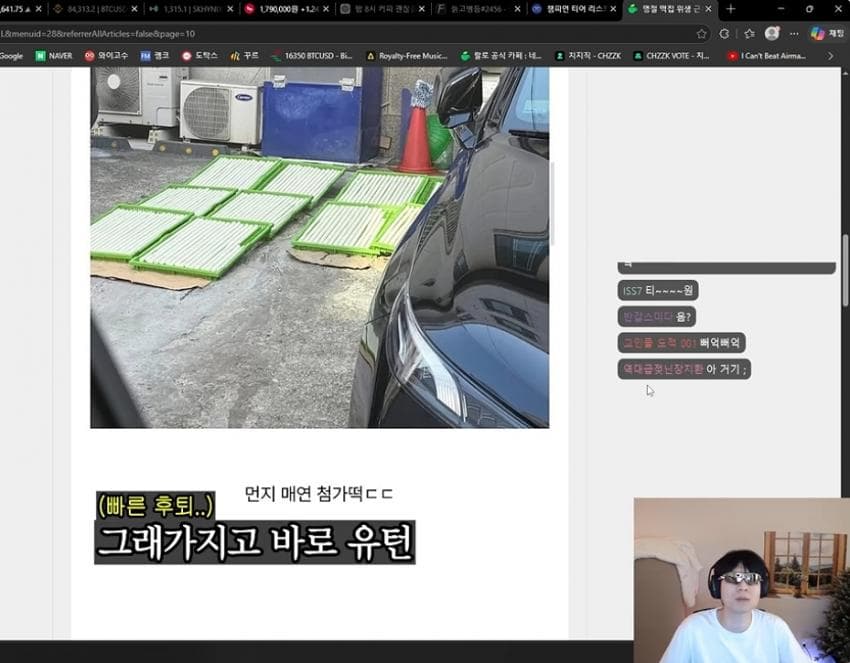Open a new browser tab
The image size is (850, 663).
730,9
